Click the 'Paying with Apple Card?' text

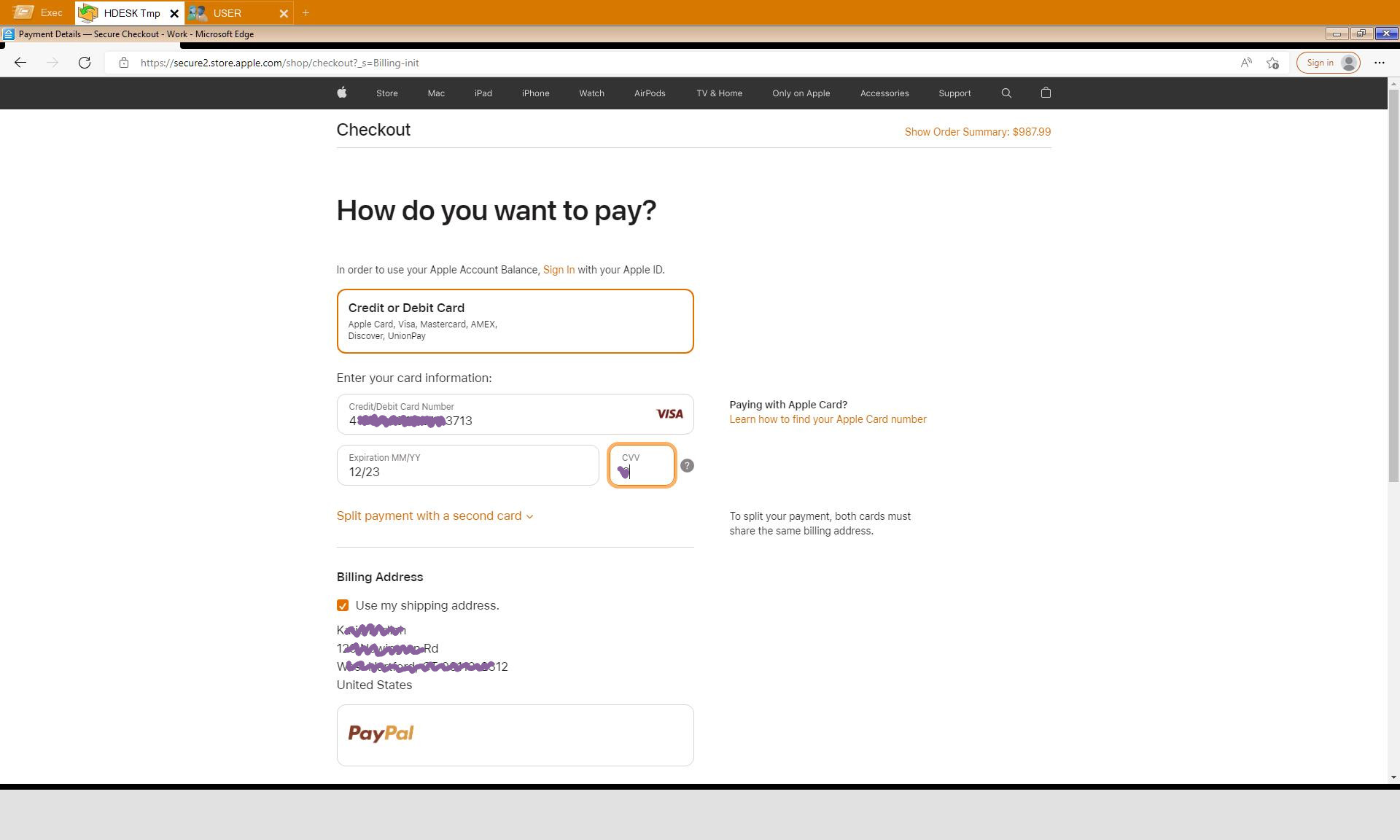tap(788, 405)
